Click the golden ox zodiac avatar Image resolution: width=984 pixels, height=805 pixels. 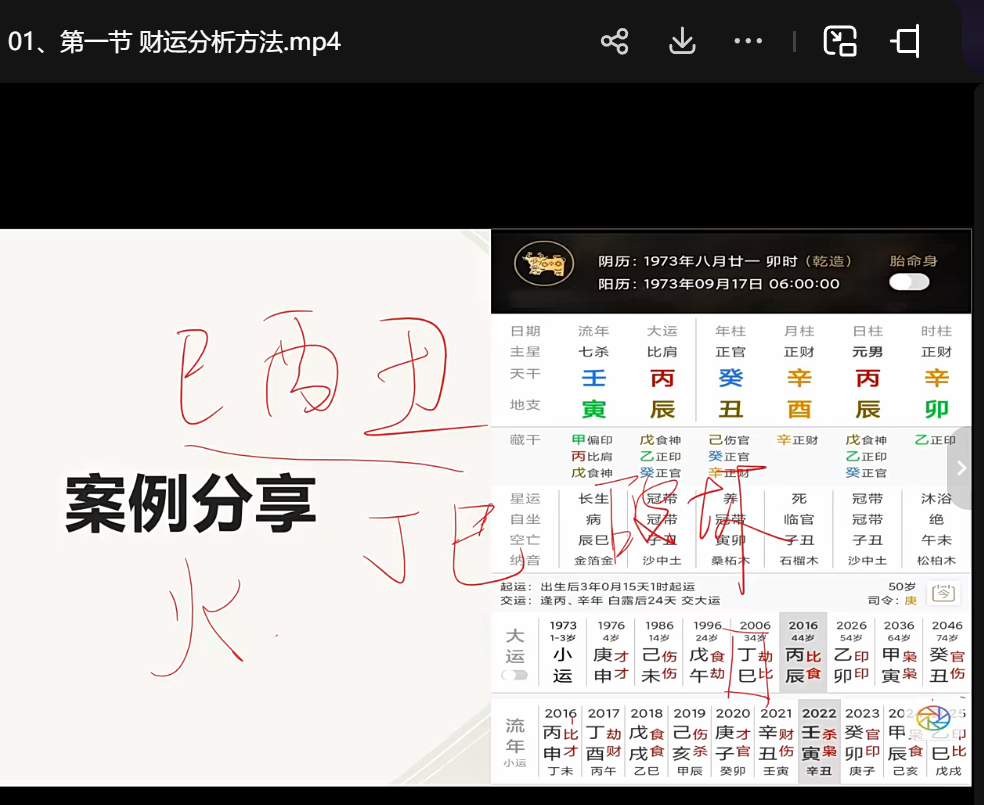544,265
